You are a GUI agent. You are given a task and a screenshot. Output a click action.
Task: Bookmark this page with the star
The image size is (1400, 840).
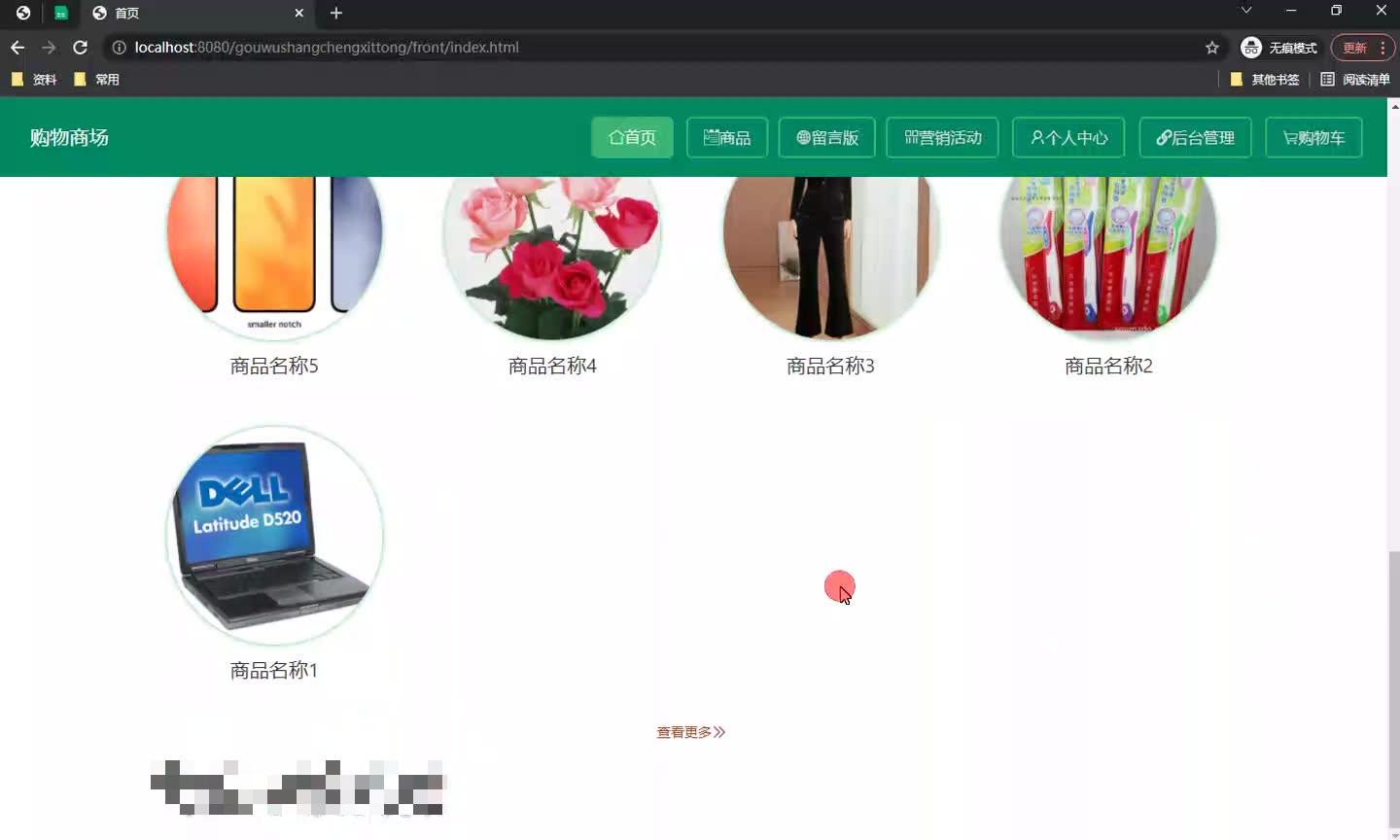point(1212,47)
